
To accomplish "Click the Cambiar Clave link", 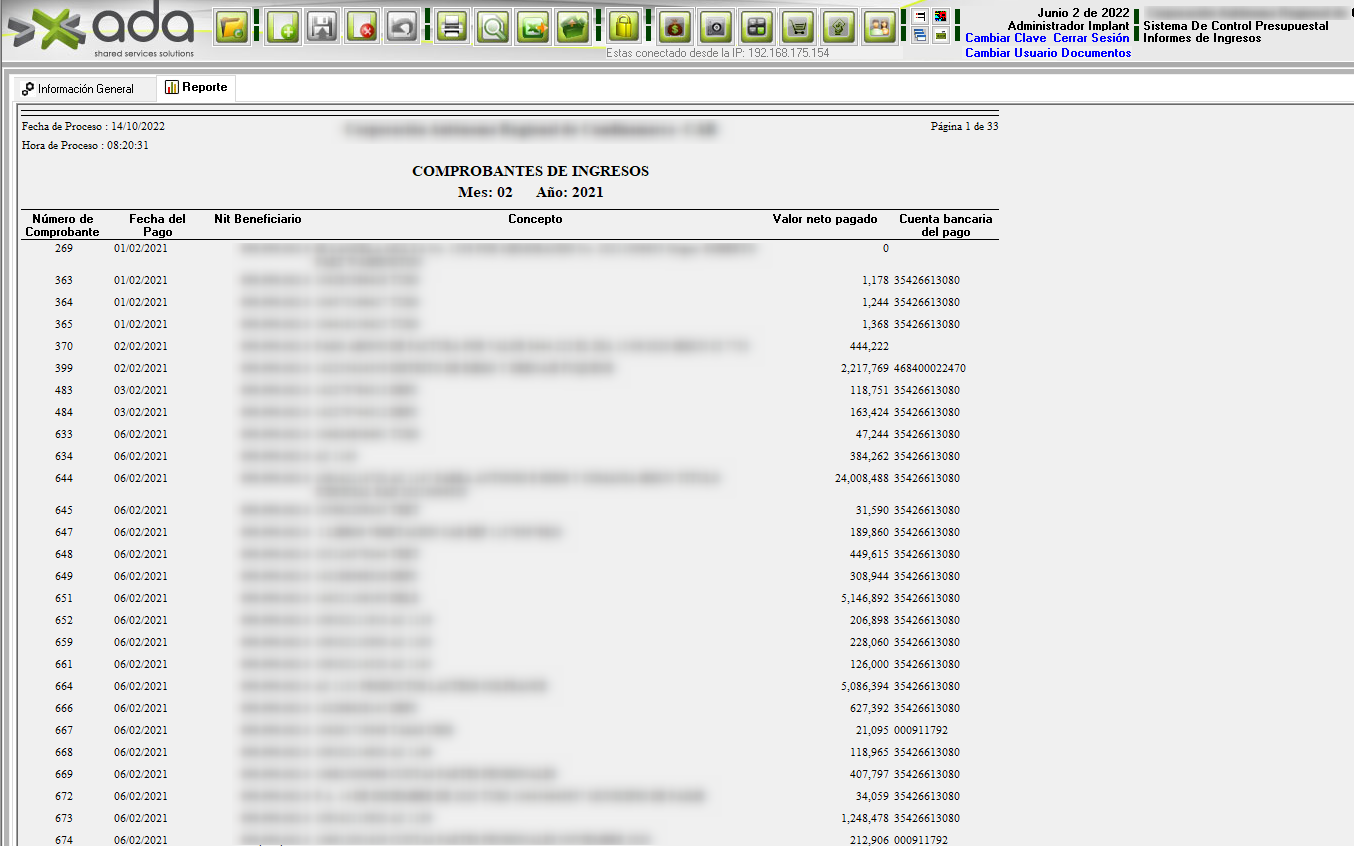I will click(1005, 38).
